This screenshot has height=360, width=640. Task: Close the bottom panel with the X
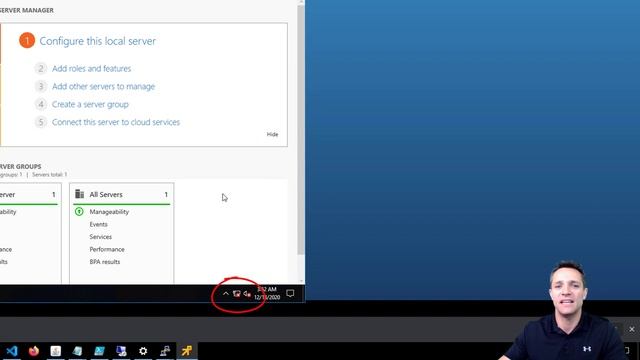[631, 329]
